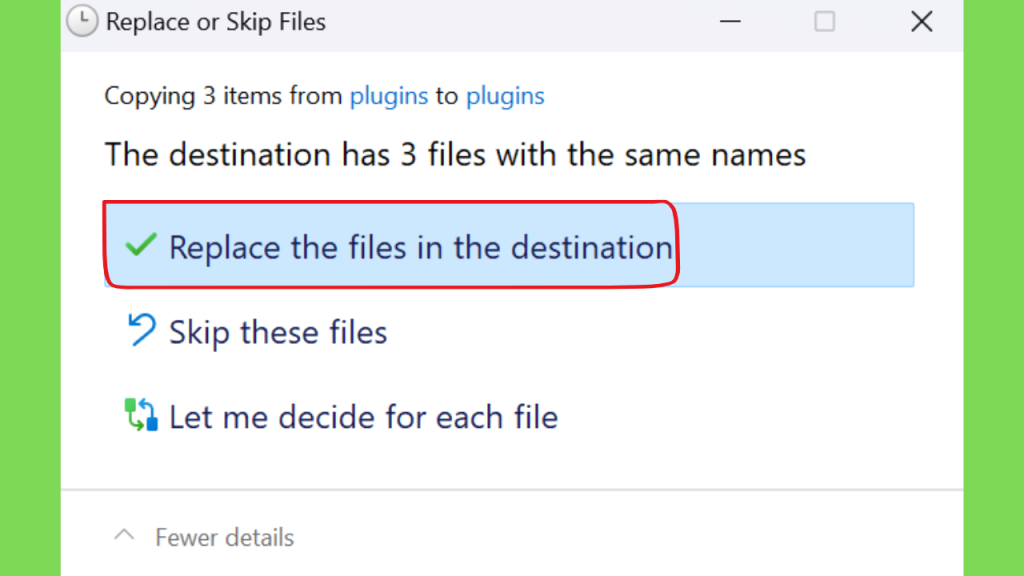The width and height of the screenshot is (1024, 576).
Task: Select Skip these files option
Action: [278, 332]
